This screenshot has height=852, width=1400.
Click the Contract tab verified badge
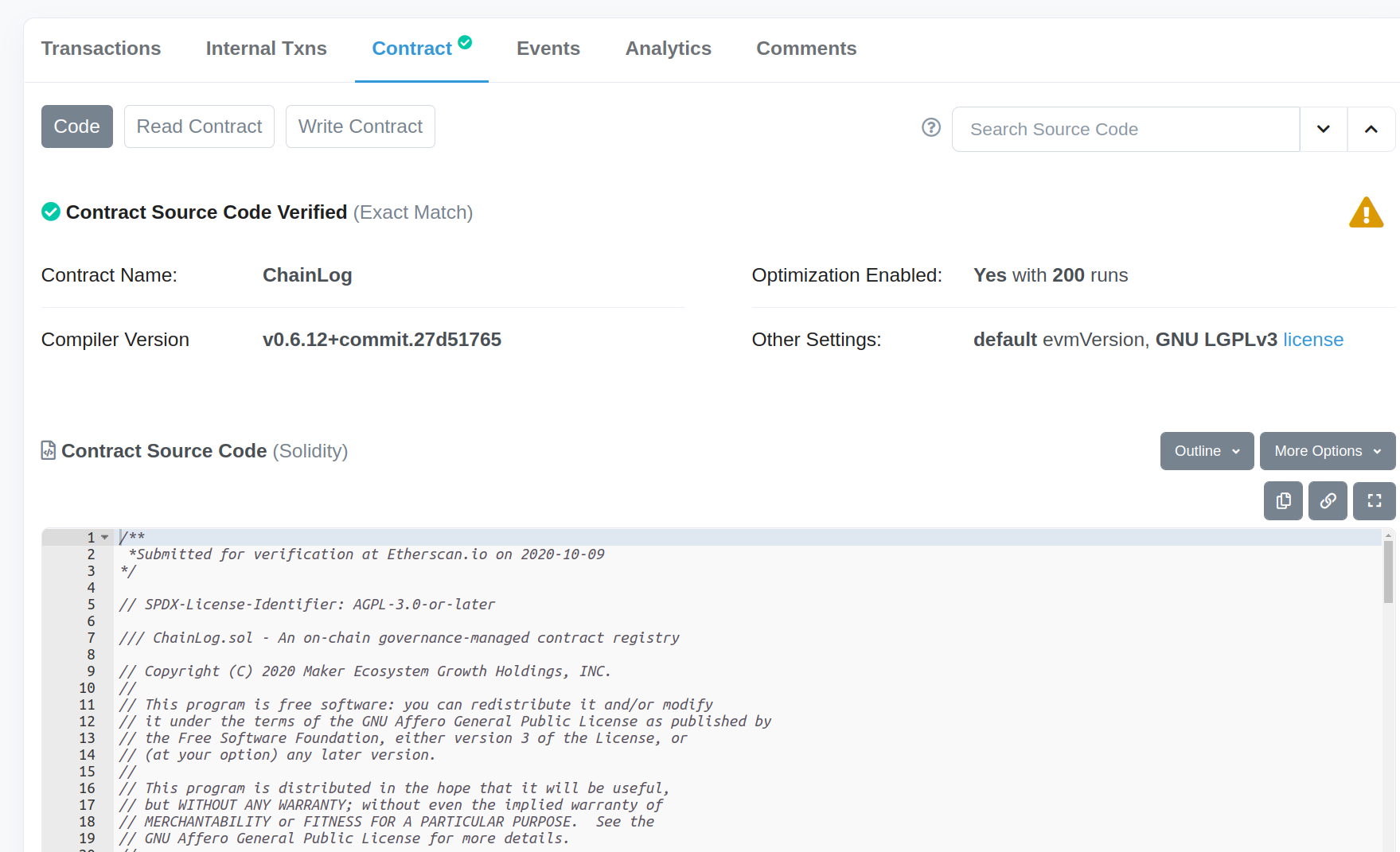(x=465, y=42)
